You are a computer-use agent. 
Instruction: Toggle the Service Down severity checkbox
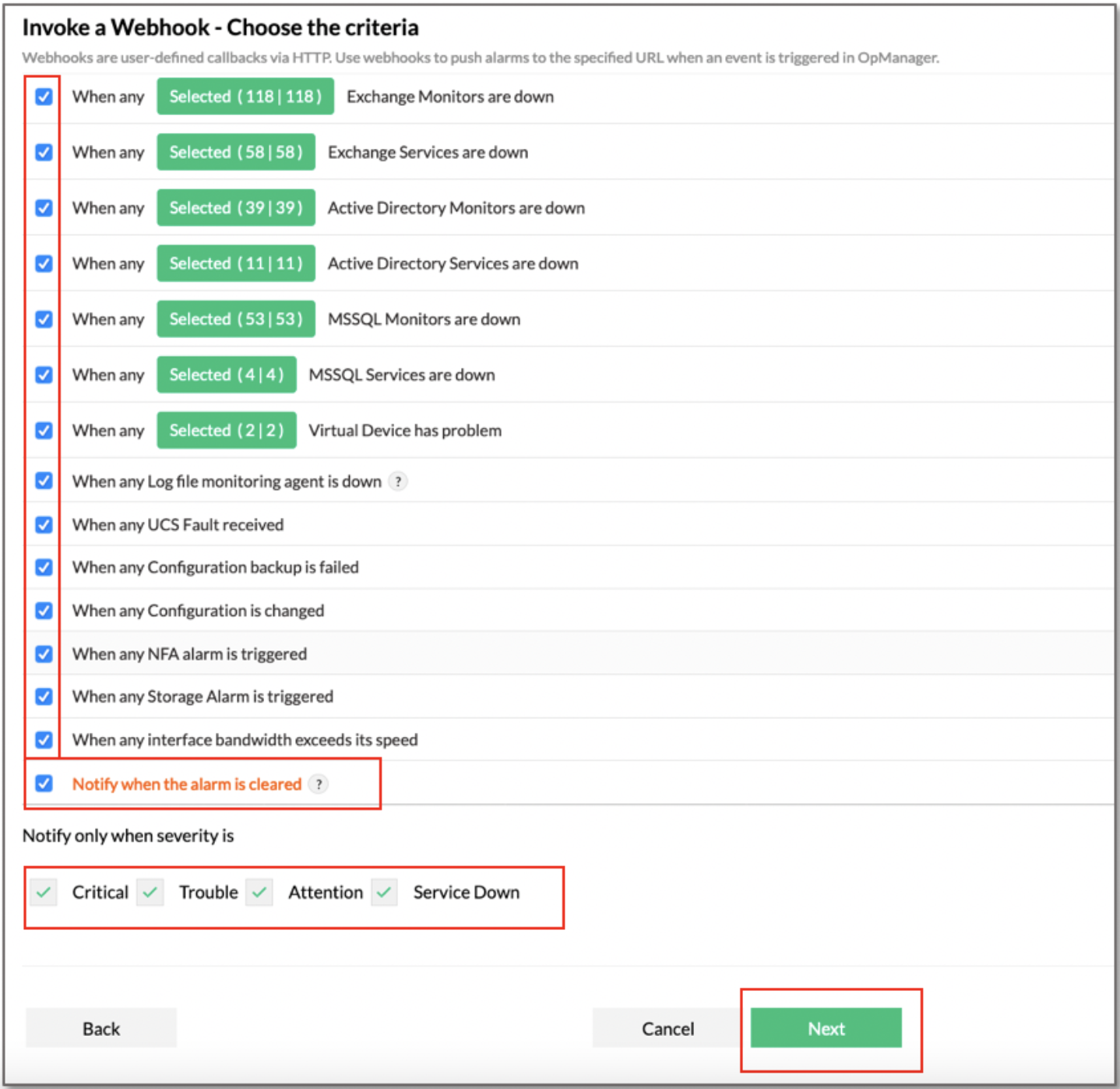click(x=383, y=892)
